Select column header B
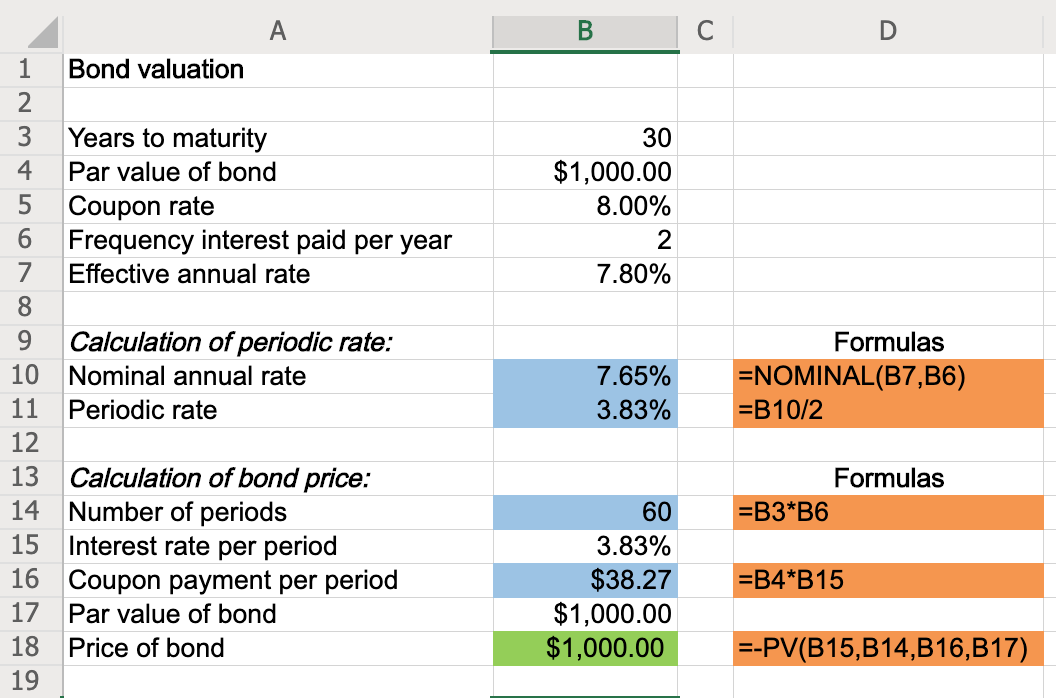Viewport: 1056px width, 698px height. tap(584, 31)
